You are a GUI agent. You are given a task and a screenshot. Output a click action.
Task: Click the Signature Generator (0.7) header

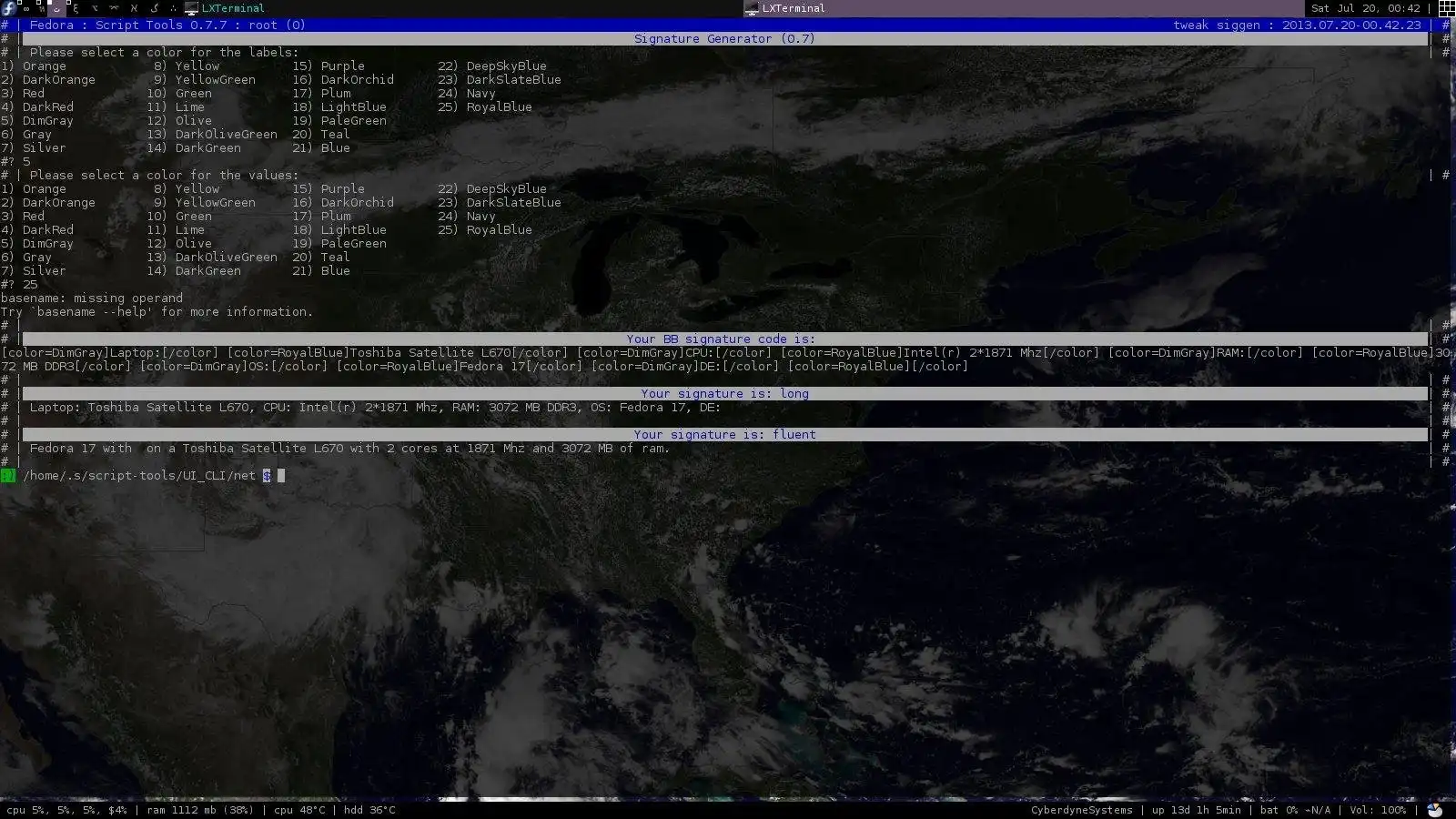(x=724, y=39)
